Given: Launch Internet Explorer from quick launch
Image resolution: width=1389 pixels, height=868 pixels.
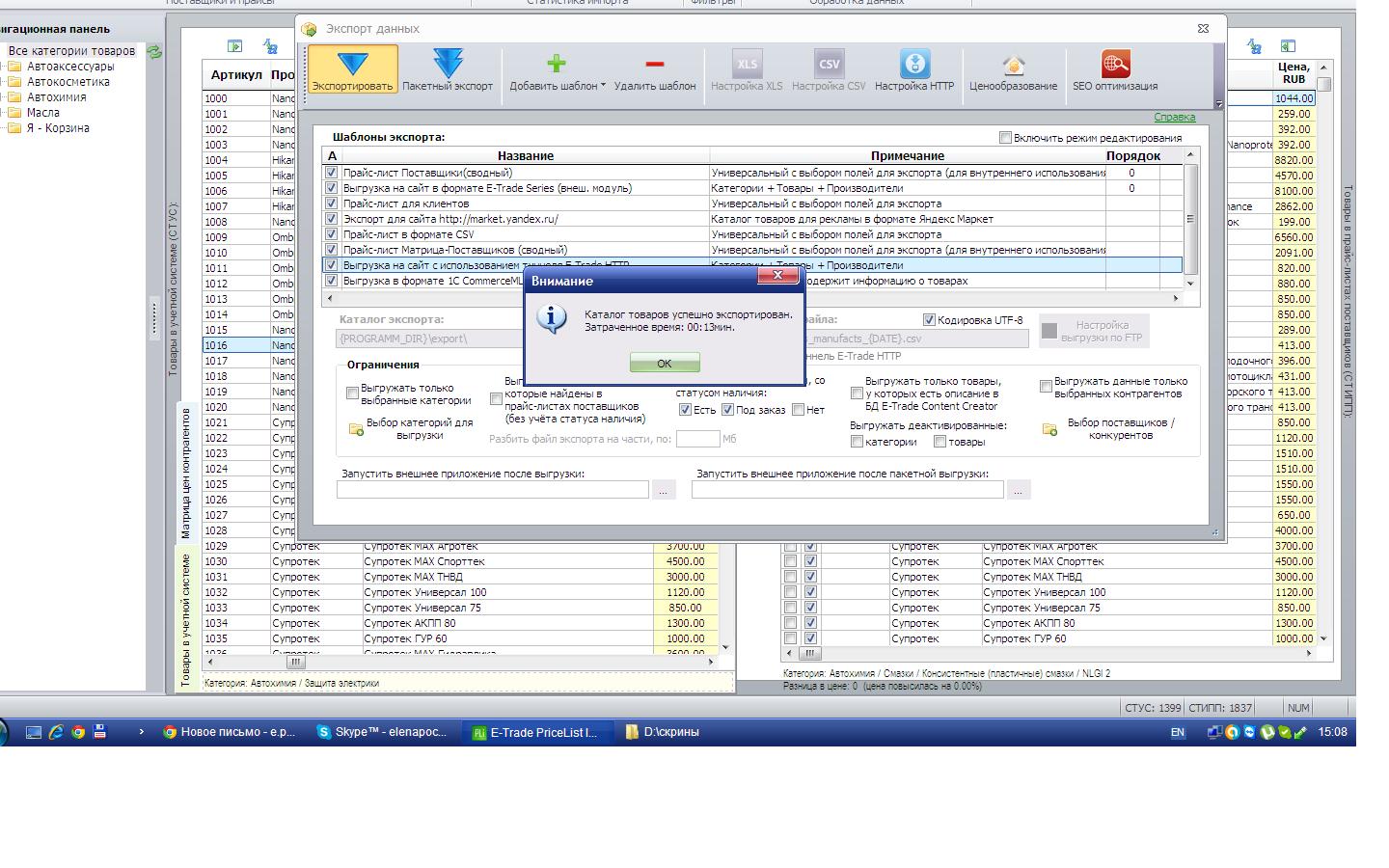Looking at the screenshot, I should pyautogui.click(x=55, y=732).
